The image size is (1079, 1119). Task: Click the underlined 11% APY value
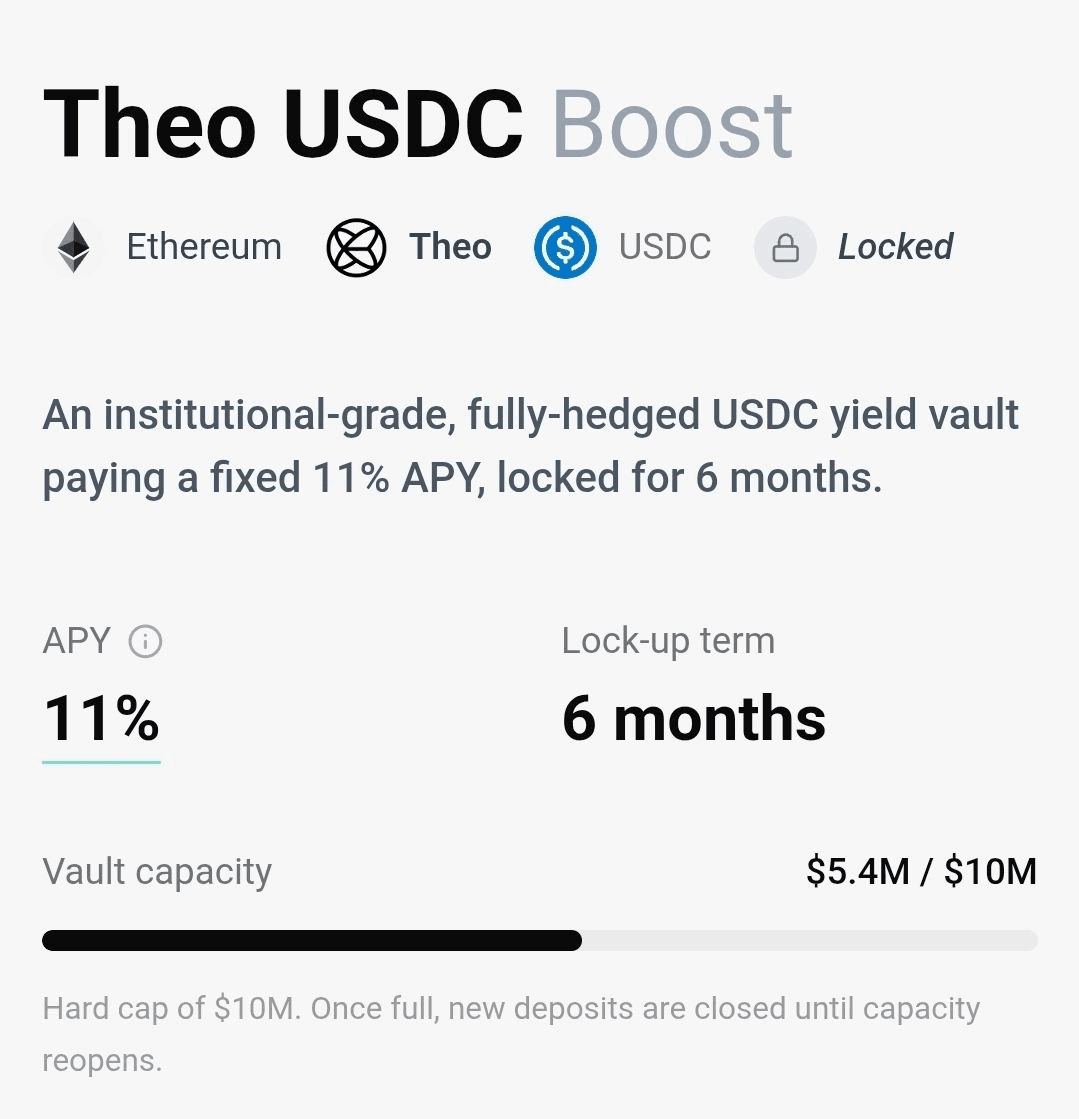point(101,719)
